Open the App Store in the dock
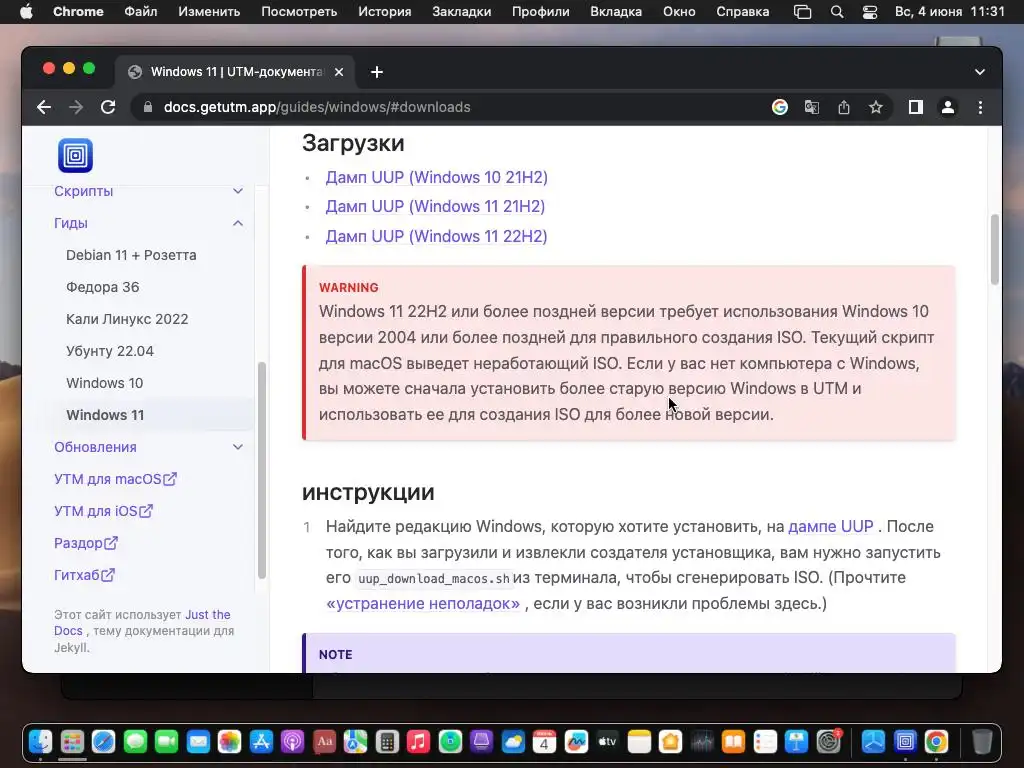Screen dimensions: 1024x768 point(261,741)
